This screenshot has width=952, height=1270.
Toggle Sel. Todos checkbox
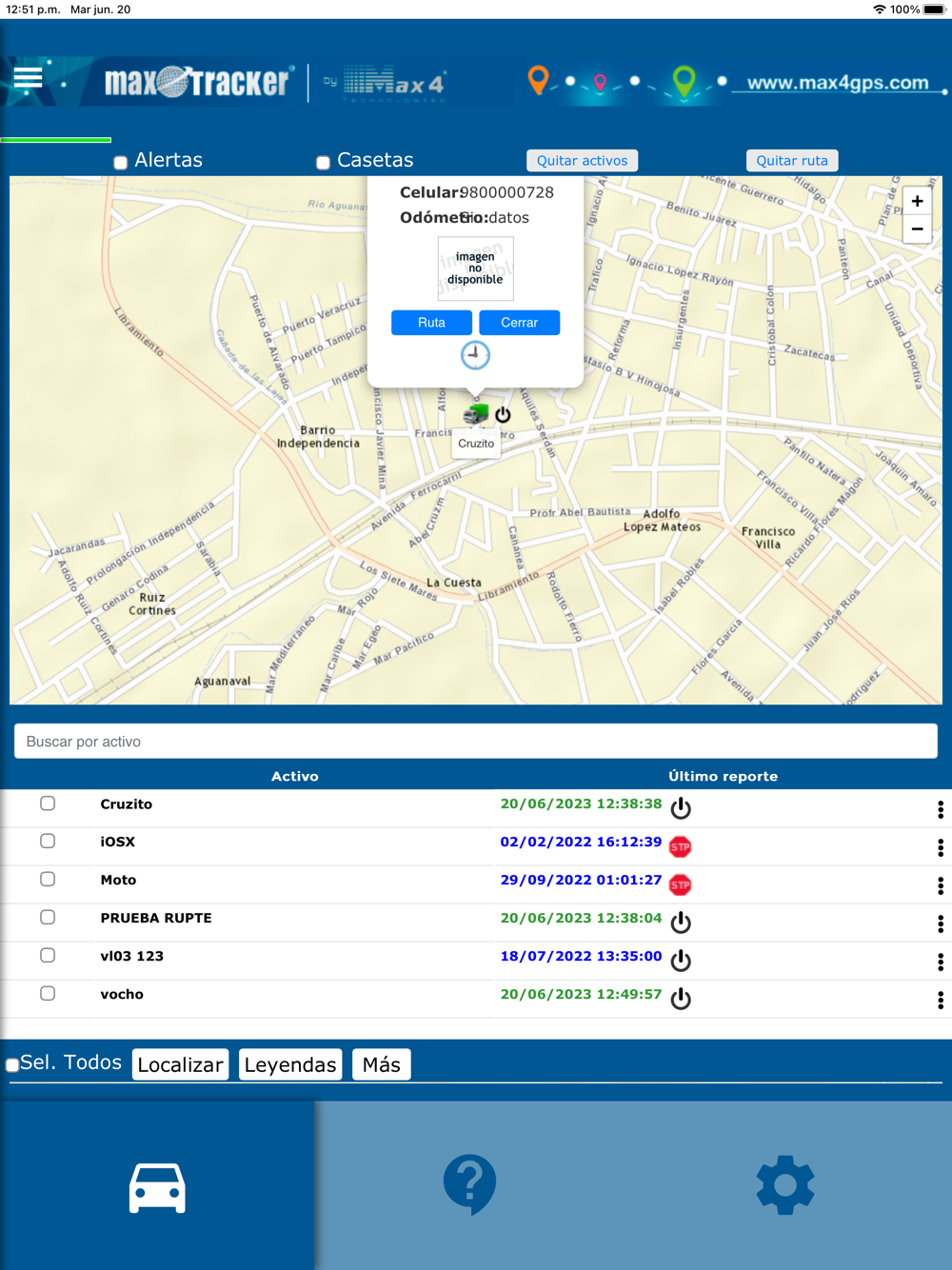(12, 1065)
